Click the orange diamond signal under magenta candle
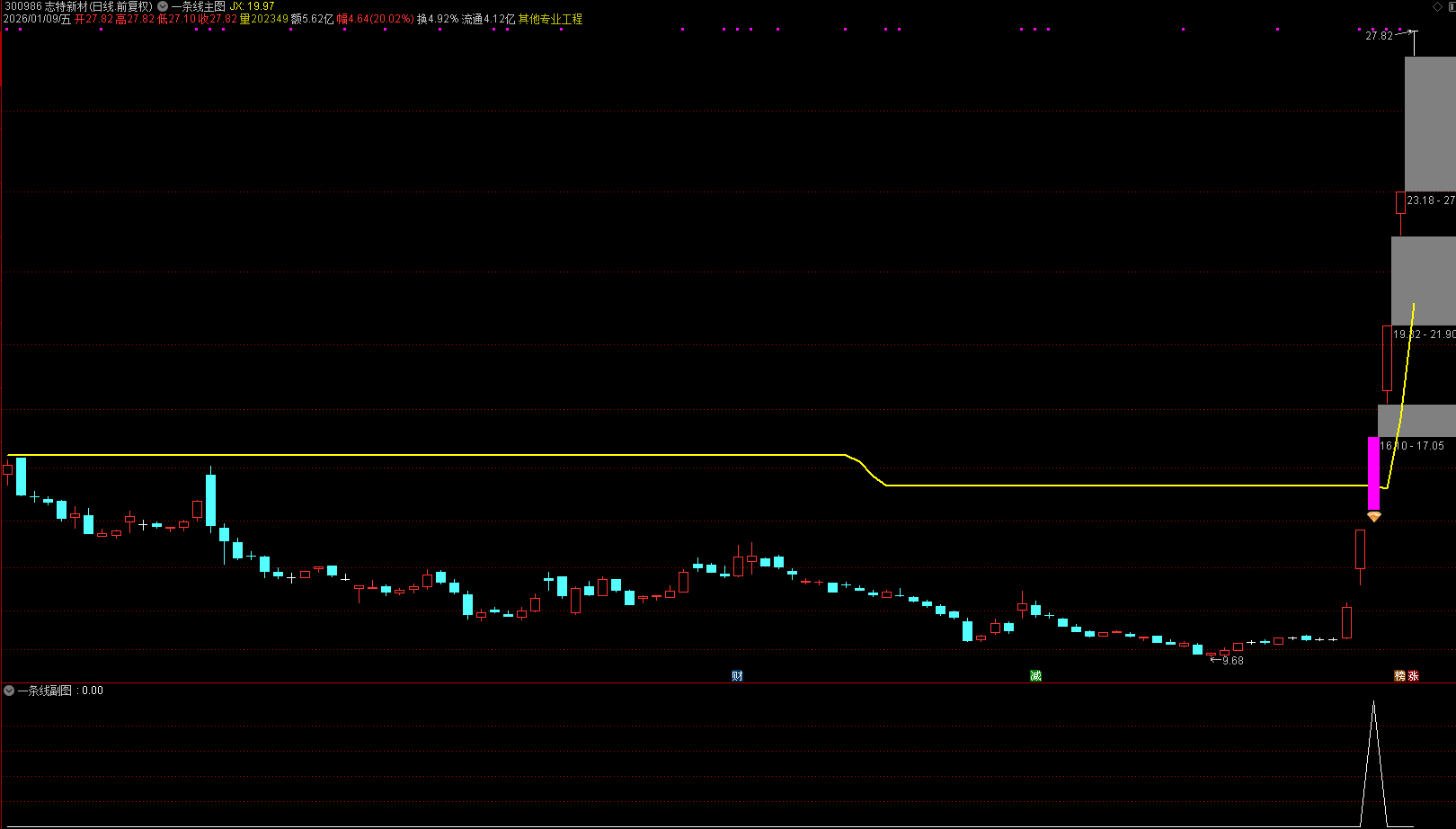This screenshot has width=1456, height=829. 1373,517
